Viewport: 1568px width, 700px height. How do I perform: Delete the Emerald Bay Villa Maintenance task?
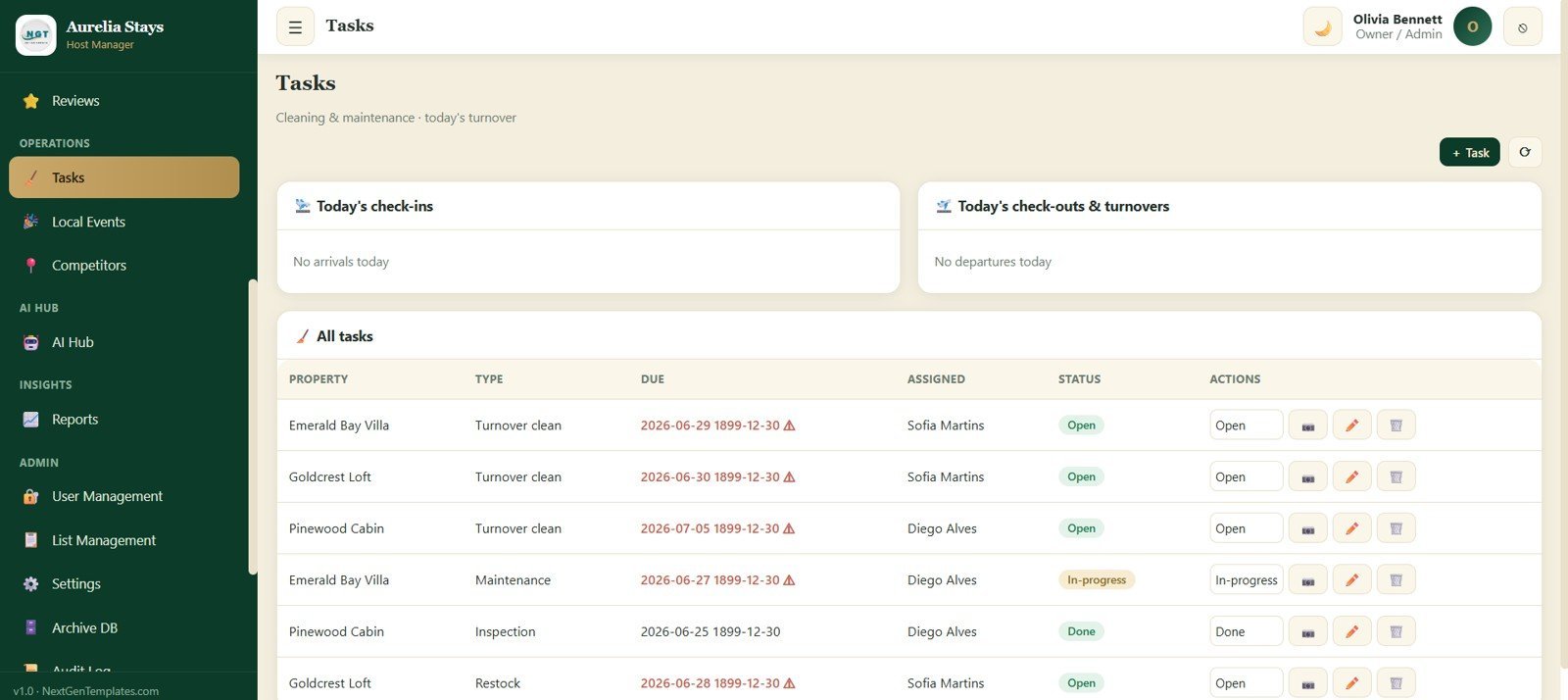pyautogui.click(x=1396, y=580)
